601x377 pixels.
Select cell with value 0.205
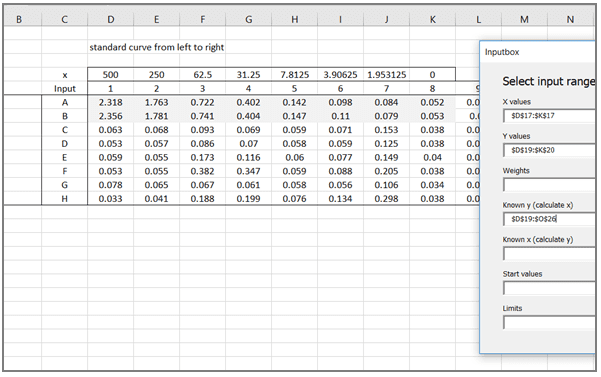click(x=386, y=171)
